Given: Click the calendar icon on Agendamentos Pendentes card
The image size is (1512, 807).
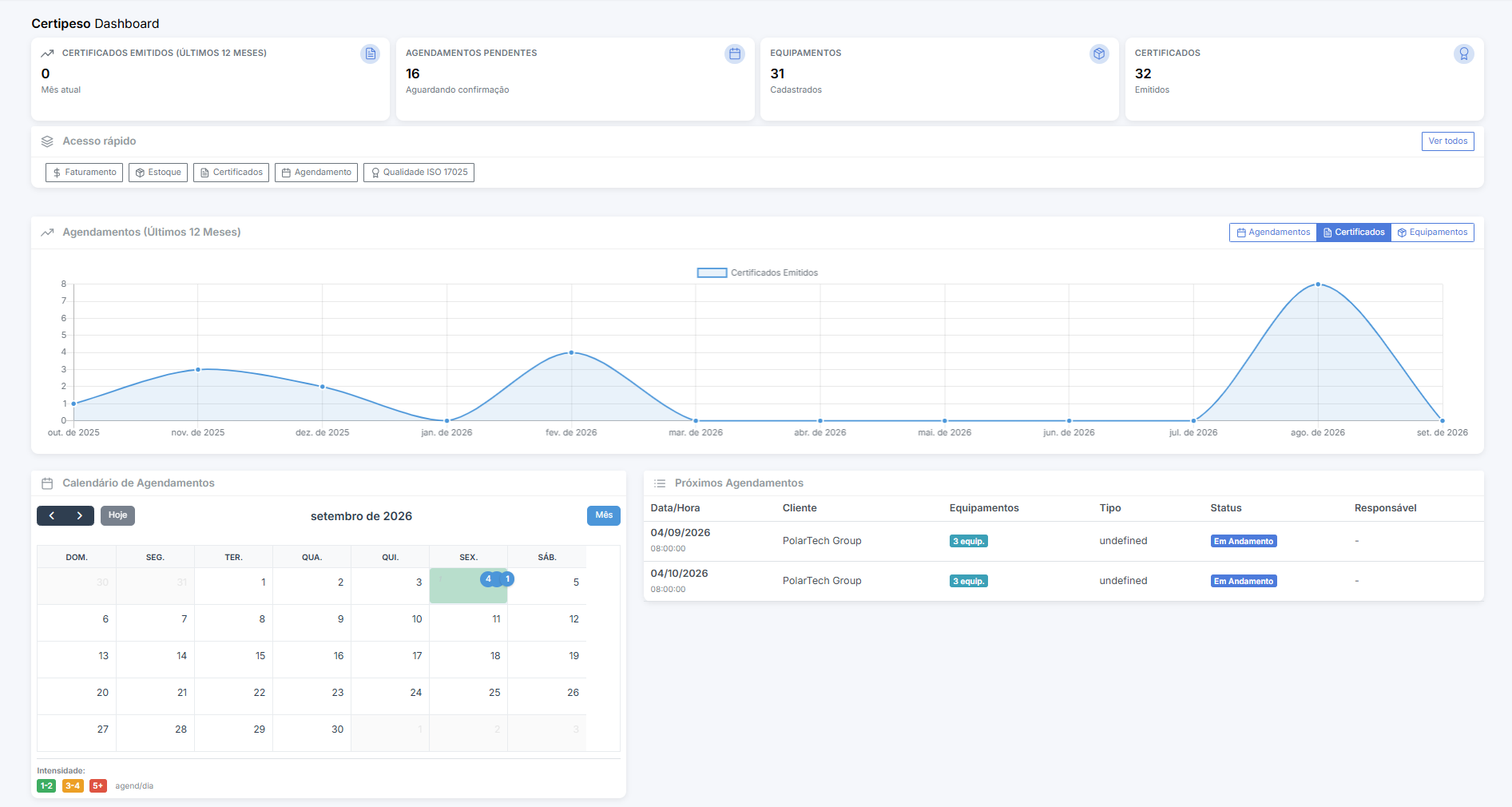Looking at the screenshot, I should pyautogui.click(x=735, y=54).
